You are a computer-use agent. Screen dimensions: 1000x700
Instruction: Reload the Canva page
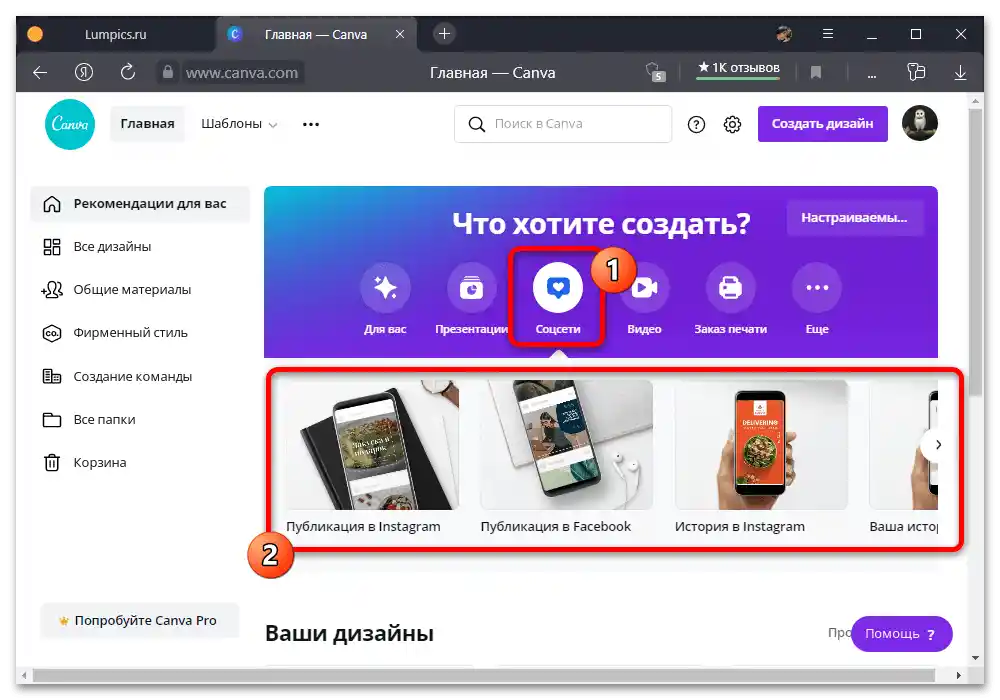[x=128, y=72]
